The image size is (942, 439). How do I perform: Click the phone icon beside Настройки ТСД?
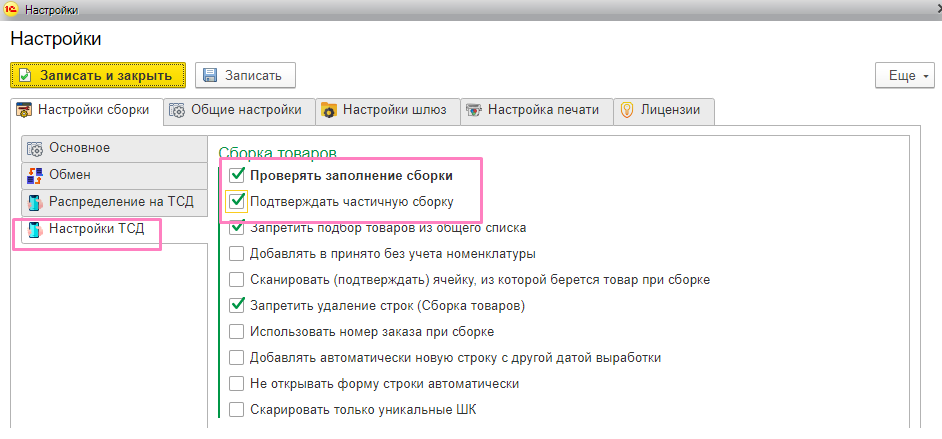(35, 229)
